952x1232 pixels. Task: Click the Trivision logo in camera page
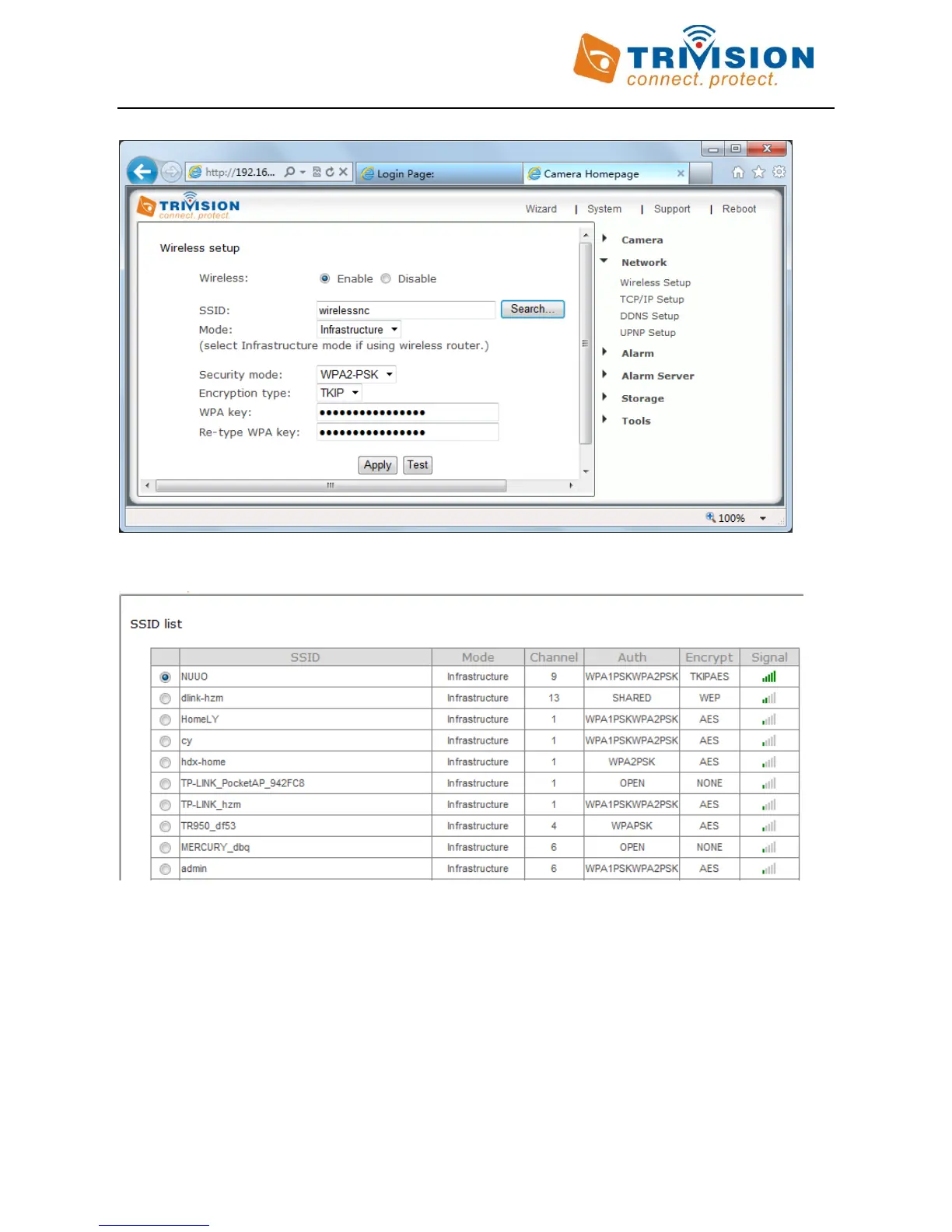coord(188,205)
